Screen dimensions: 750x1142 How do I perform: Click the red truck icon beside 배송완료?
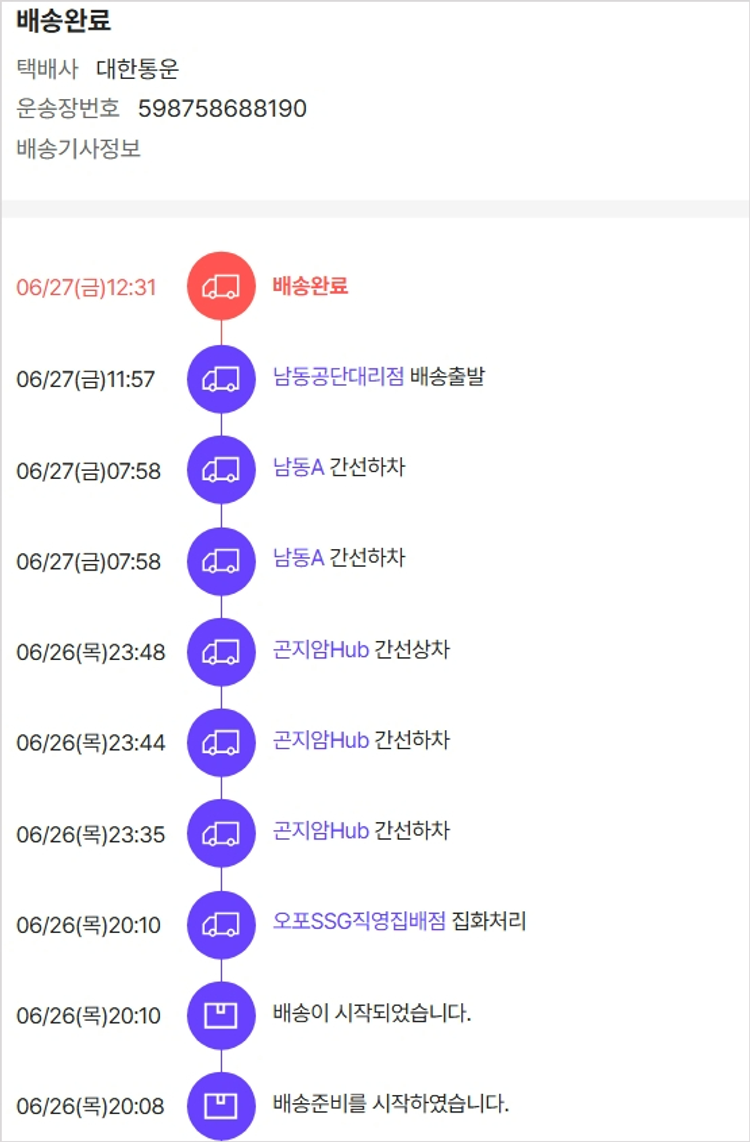tap(221, 286)
